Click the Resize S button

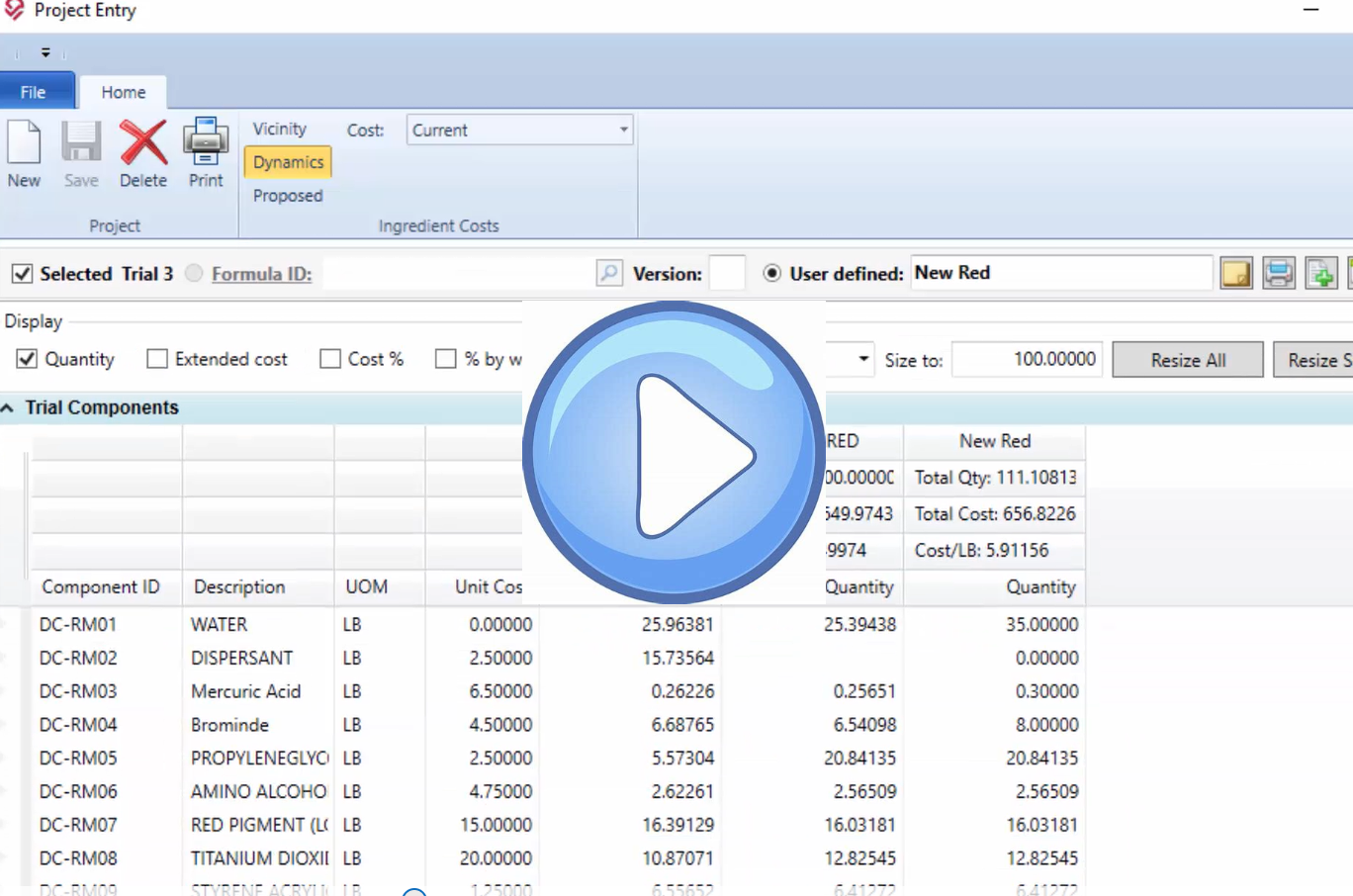point(1314,360)
